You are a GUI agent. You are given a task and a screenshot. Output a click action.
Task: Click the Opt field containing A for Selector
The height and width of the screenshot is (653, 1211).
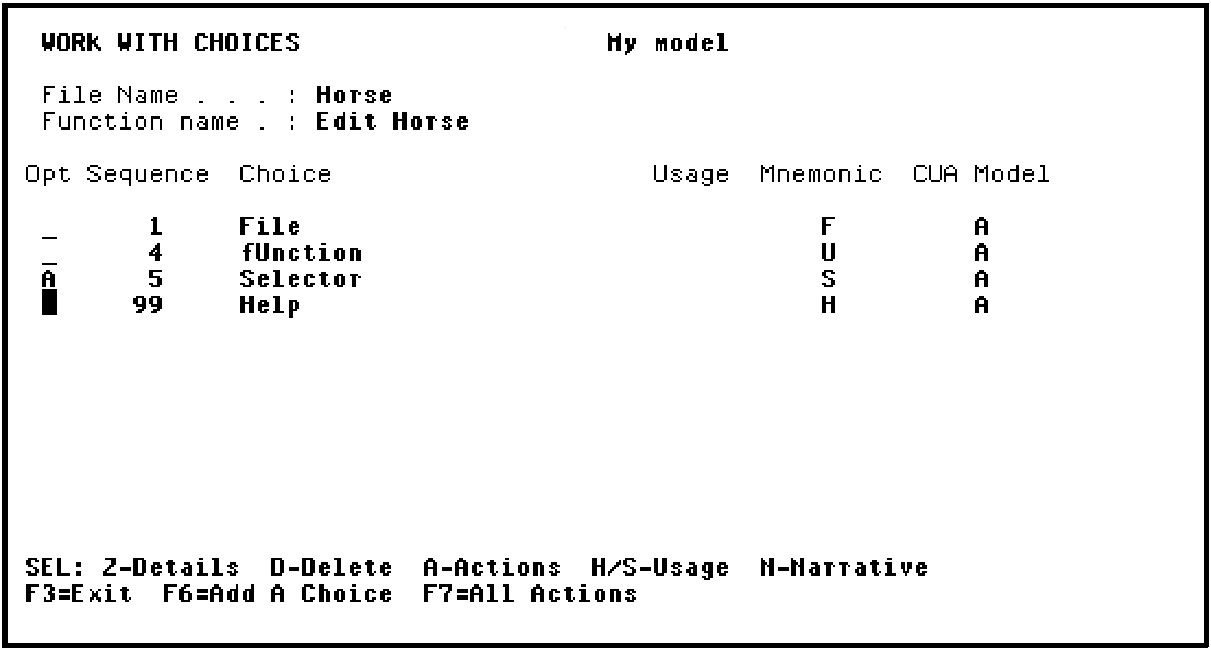click(49, 279)
